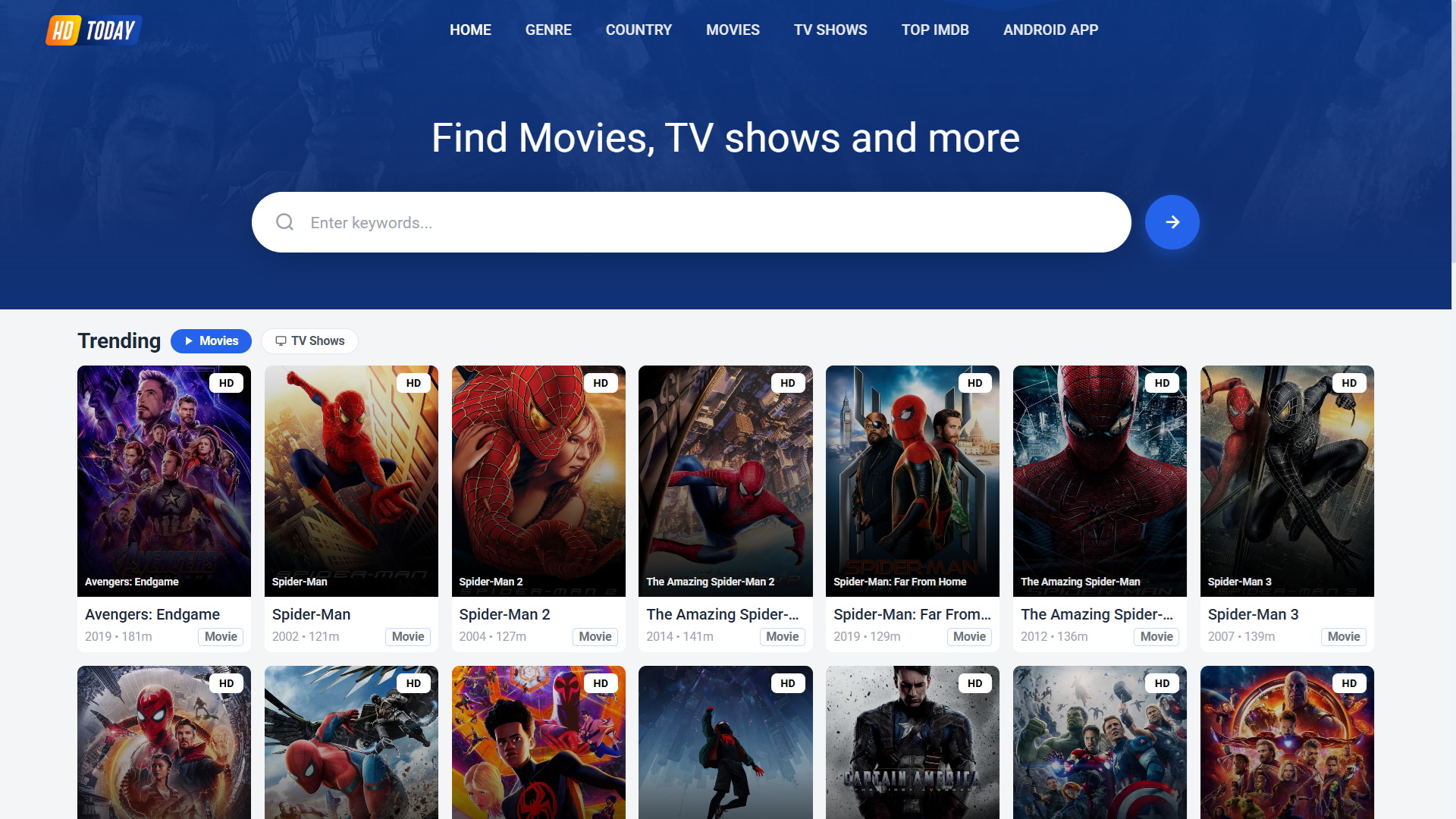Open the GENRE dropdown menu
1456x819 pixels.
pyautogui.click(x=548, y=30)
